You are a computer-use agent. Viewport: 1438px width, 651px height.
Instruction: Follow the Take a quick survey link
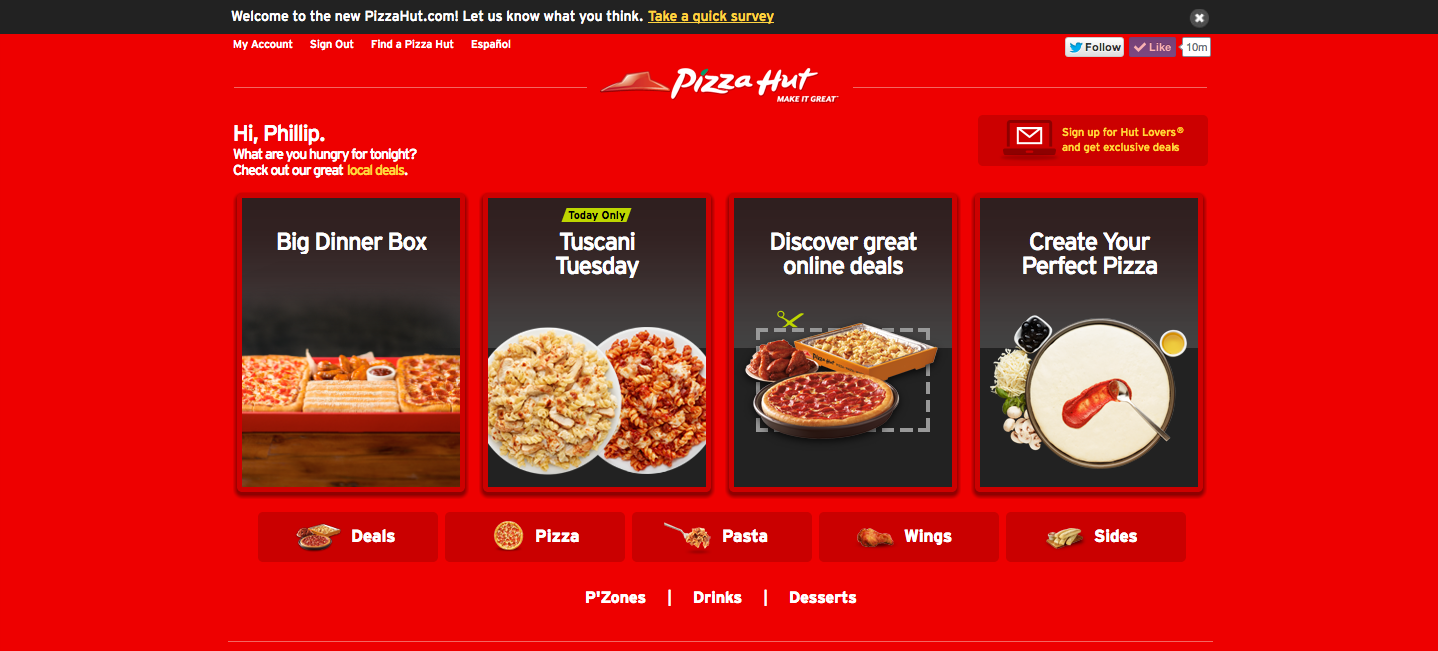click(x=711, y=17)
